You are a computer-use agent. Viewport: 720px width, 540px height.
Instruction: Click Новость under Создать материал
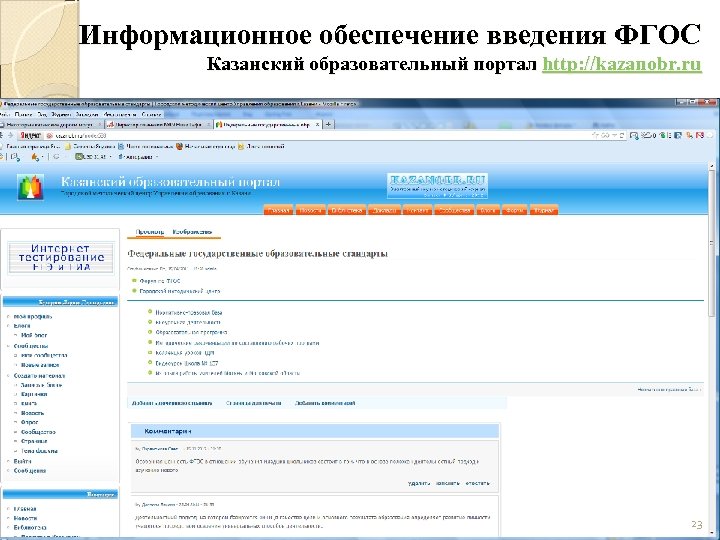tap(32, 413)
